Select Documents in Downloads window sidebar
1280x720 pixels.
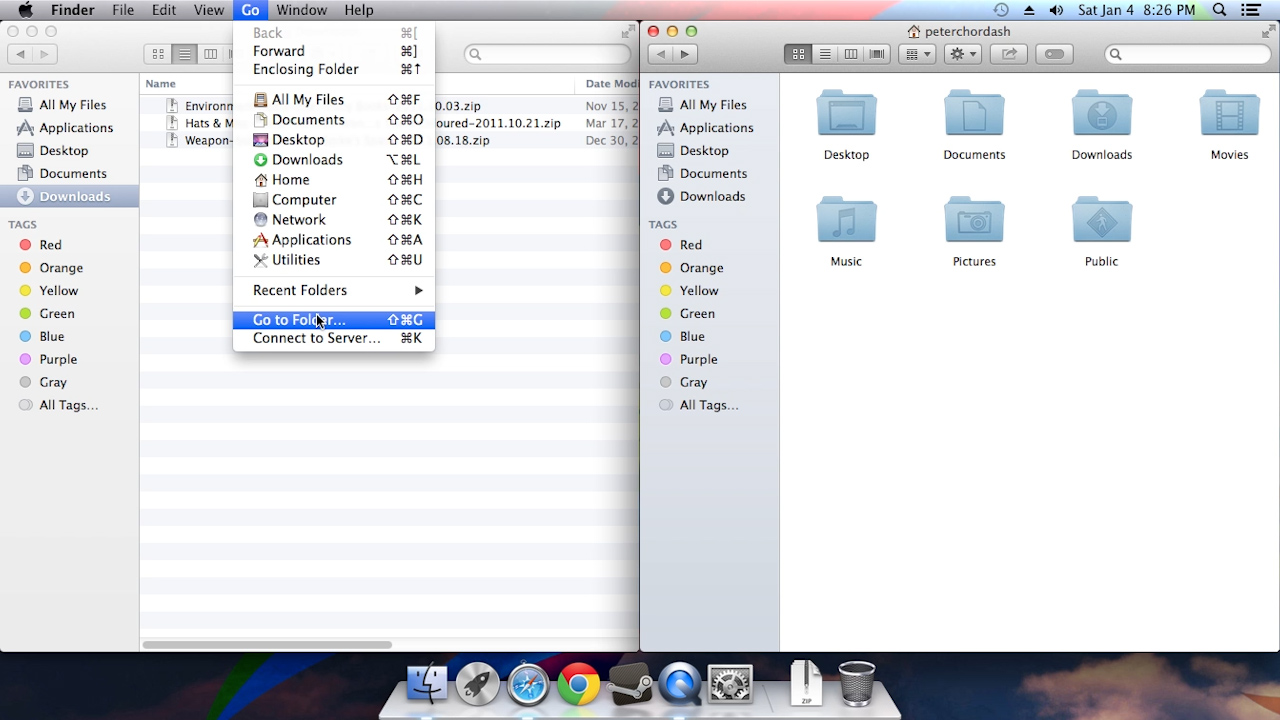pyautogui.click(x=69, y=174)
